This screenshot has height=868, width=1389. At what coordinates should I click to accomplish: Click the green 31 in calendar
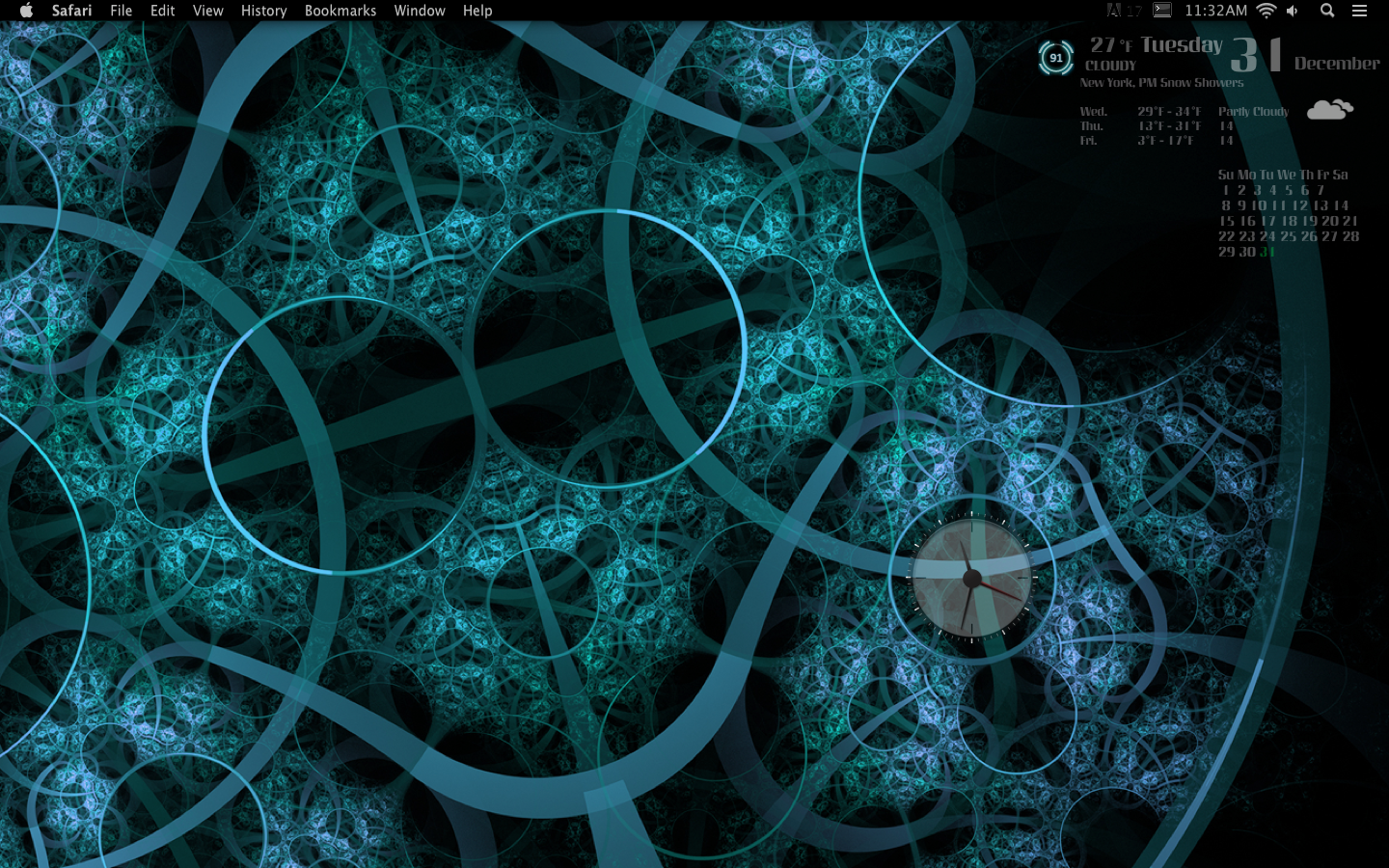click(1267, 252)
